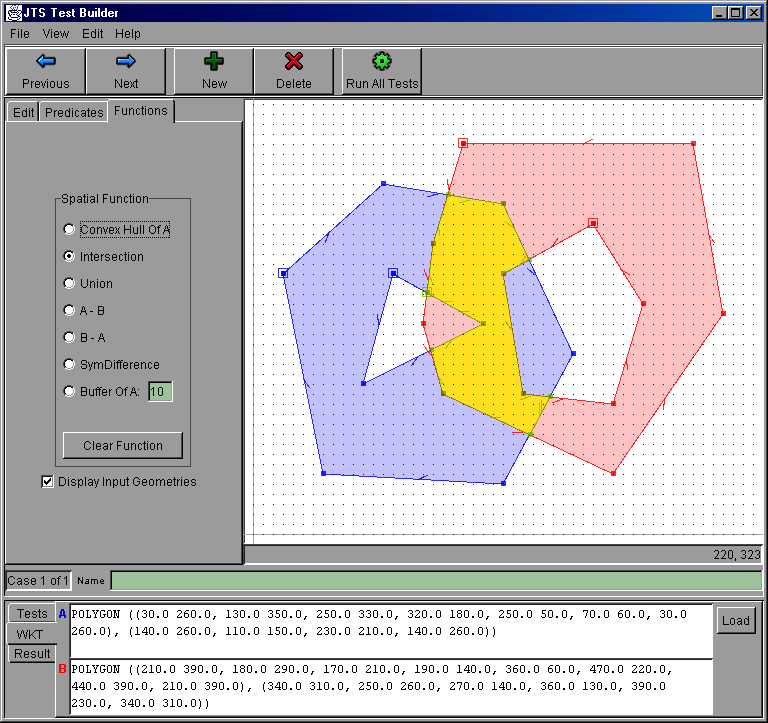Image resolution: width=768 pixels, height=723 pixels.
Task: Go to the Previous test case
Action: coord(46,71)
